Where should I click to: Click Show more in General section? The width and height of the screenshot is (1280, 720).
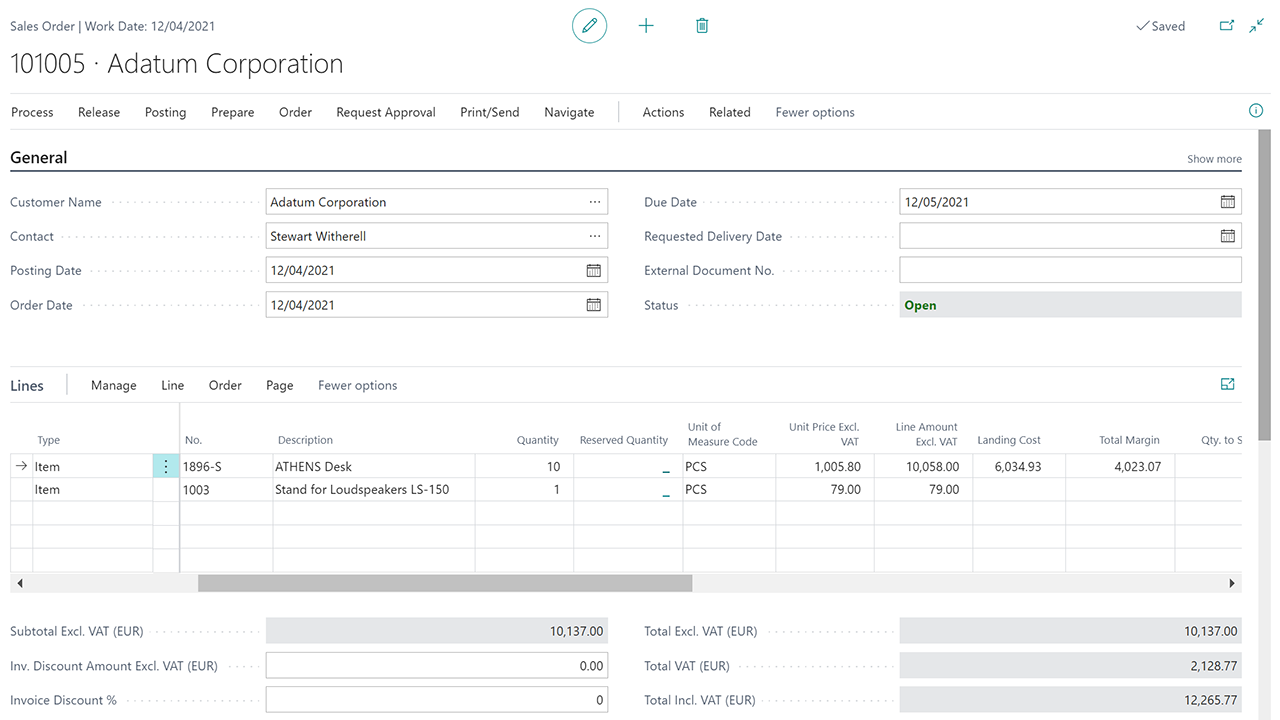click(x=1214, y=159)
